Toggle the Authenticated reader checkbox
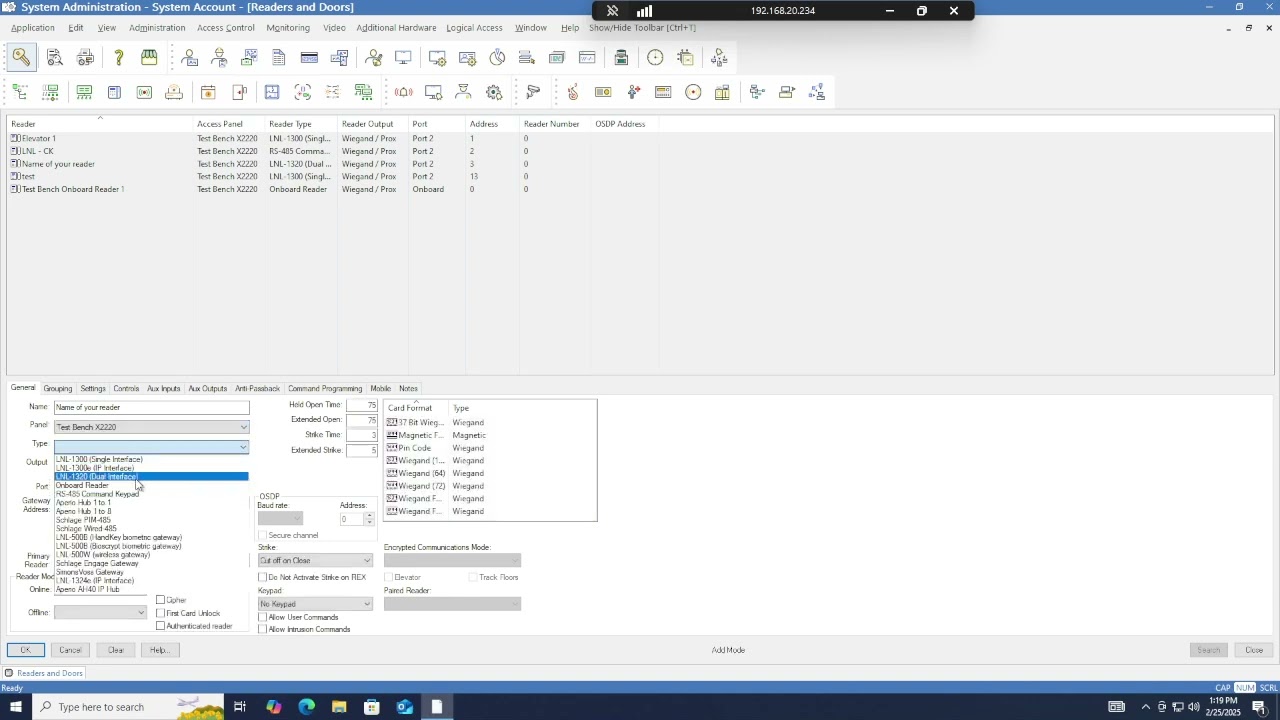The height and width of the screenshot is (720, 1280). click(x=160, y=626)
